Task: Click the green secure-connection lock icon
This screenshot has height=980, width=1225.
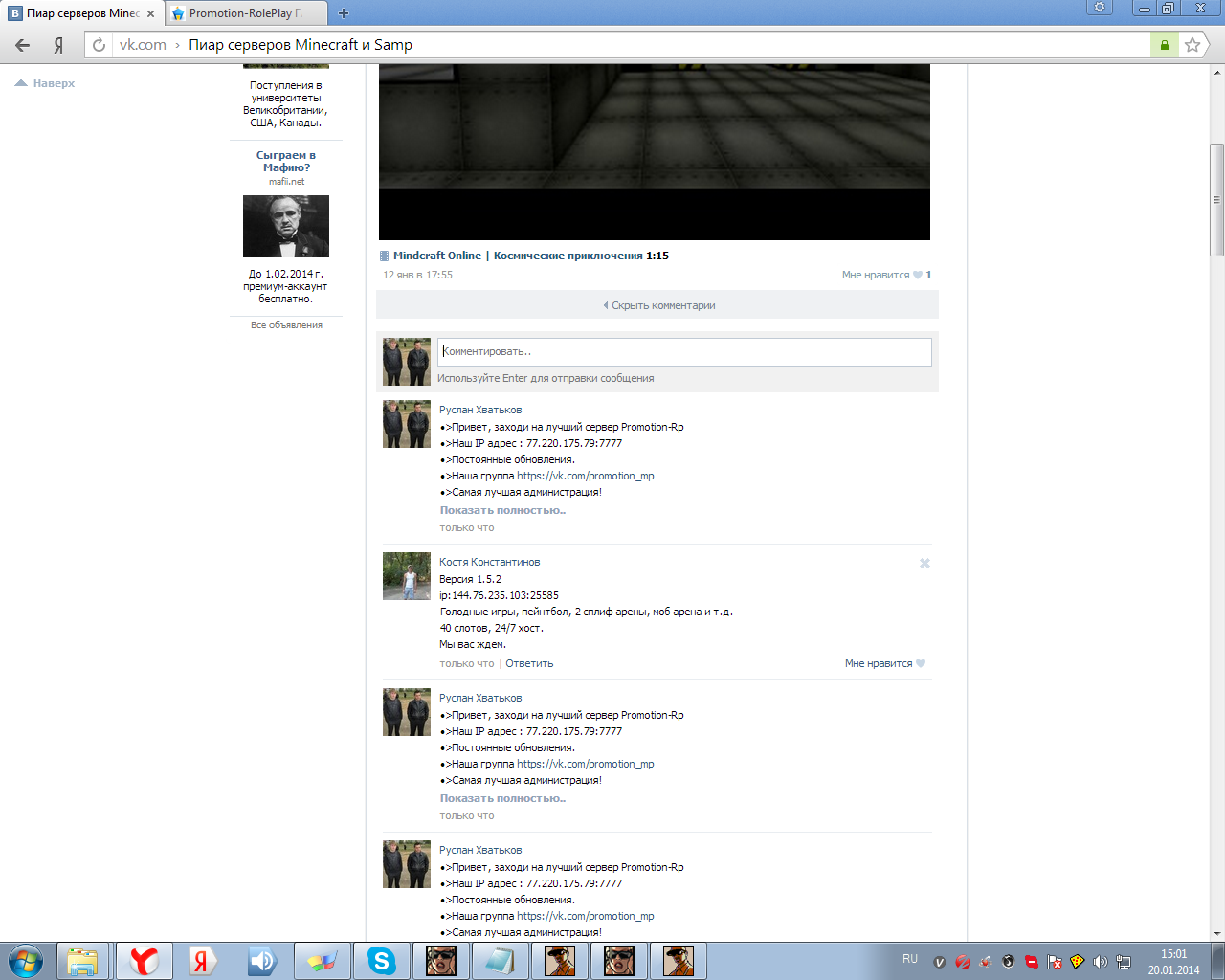Action: coord(1164,45)
